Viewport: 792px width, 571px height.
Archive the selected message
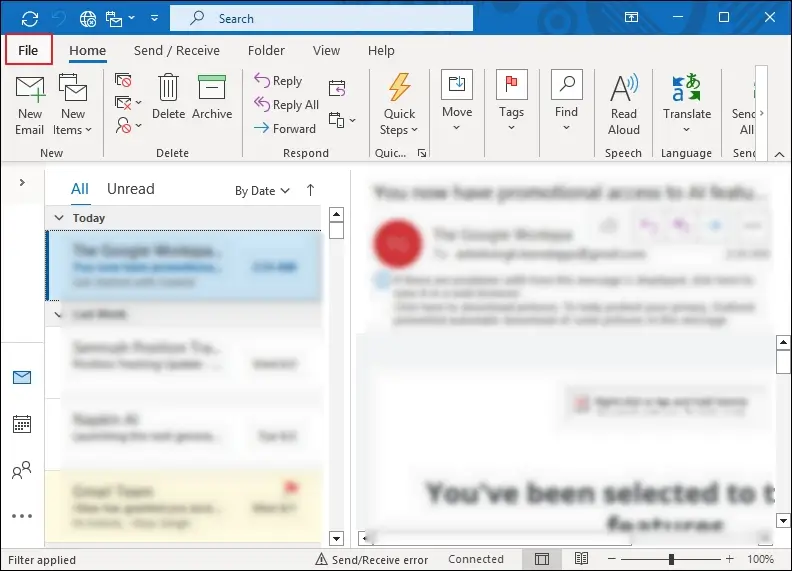[x=212, y=97]
